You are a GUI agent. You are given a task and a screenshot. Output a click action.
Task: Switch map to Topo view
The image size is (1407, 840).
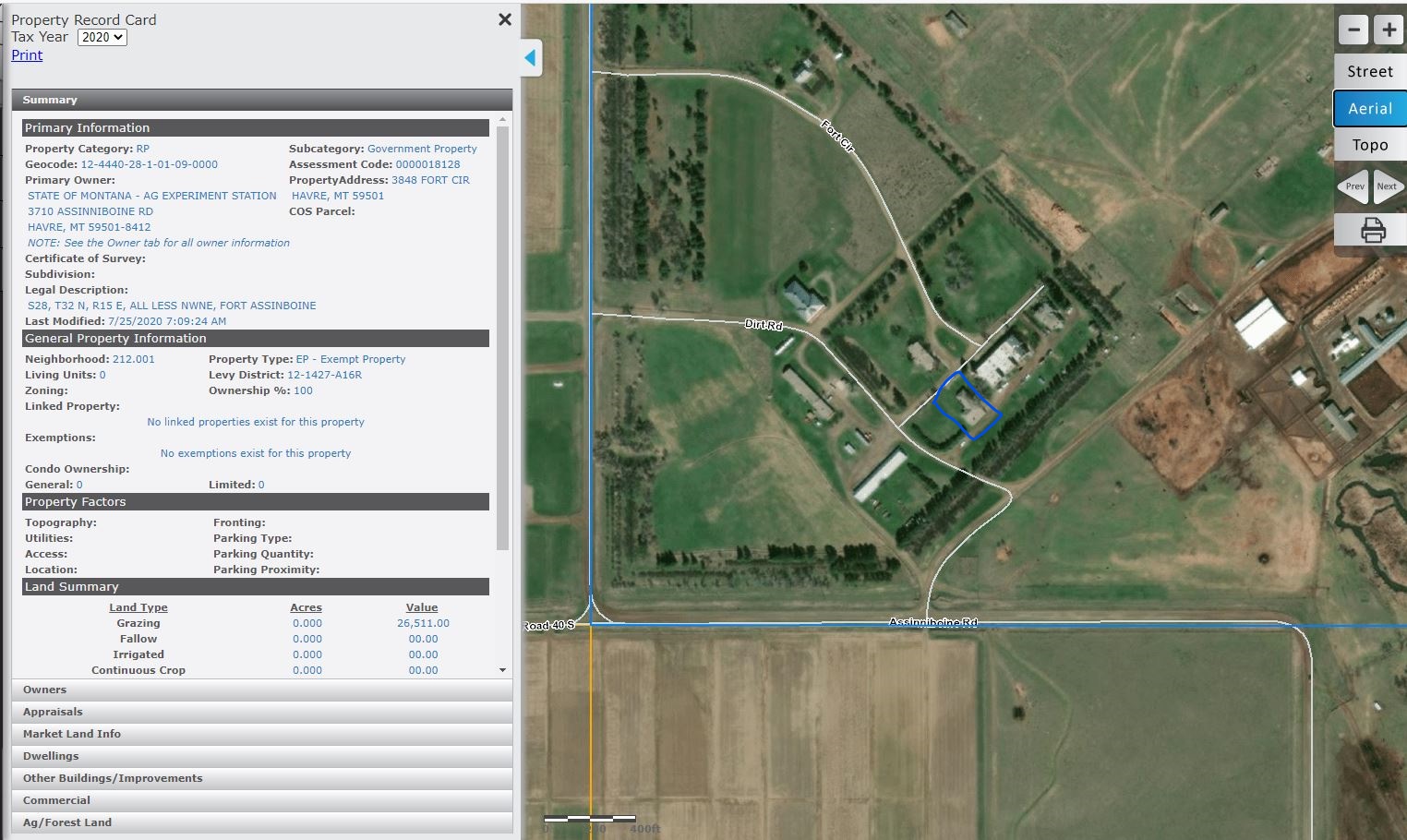pos(1369,145)
